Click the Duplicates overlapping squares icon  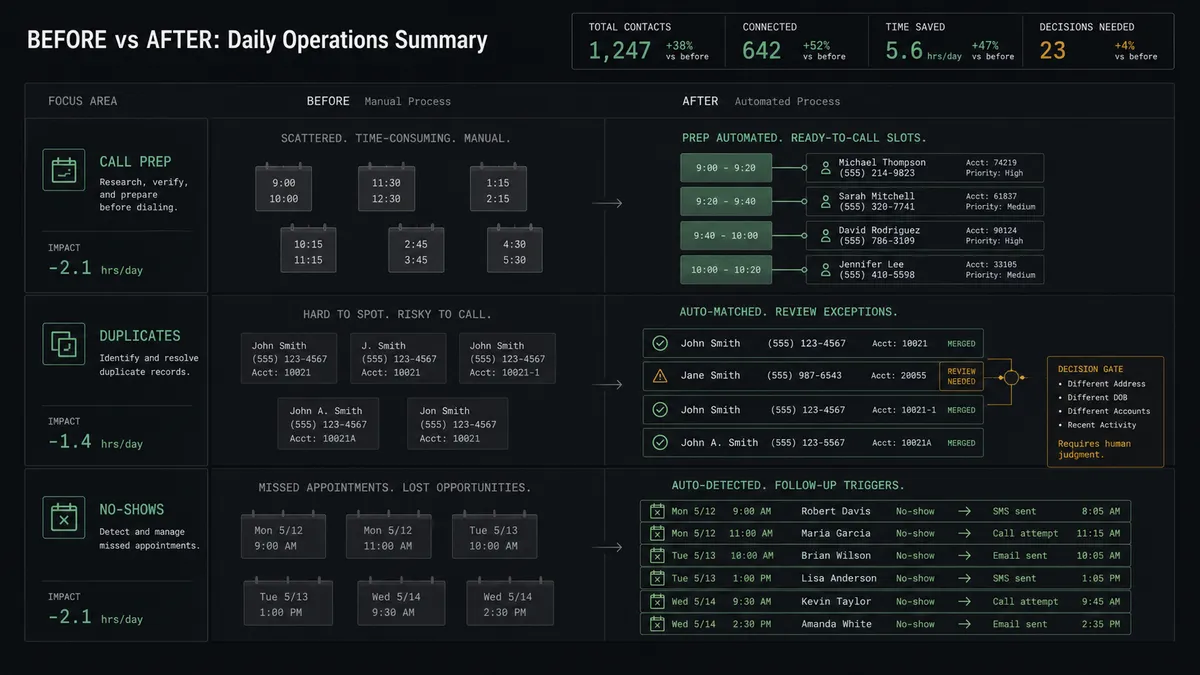coord(63,344)
